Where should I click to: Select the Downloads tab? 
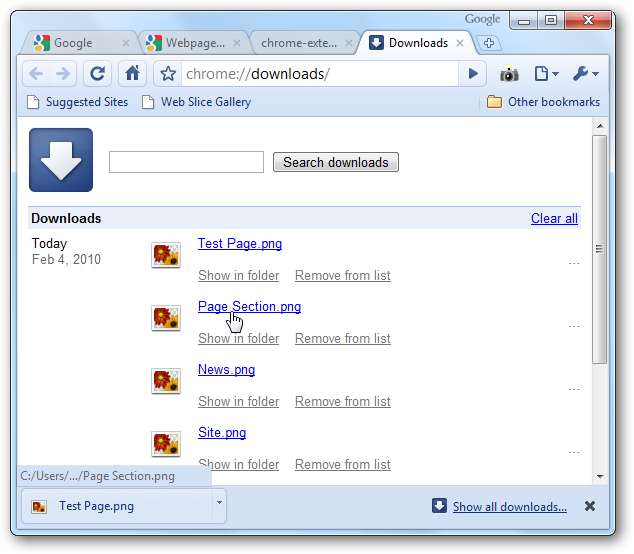point(416,42)
